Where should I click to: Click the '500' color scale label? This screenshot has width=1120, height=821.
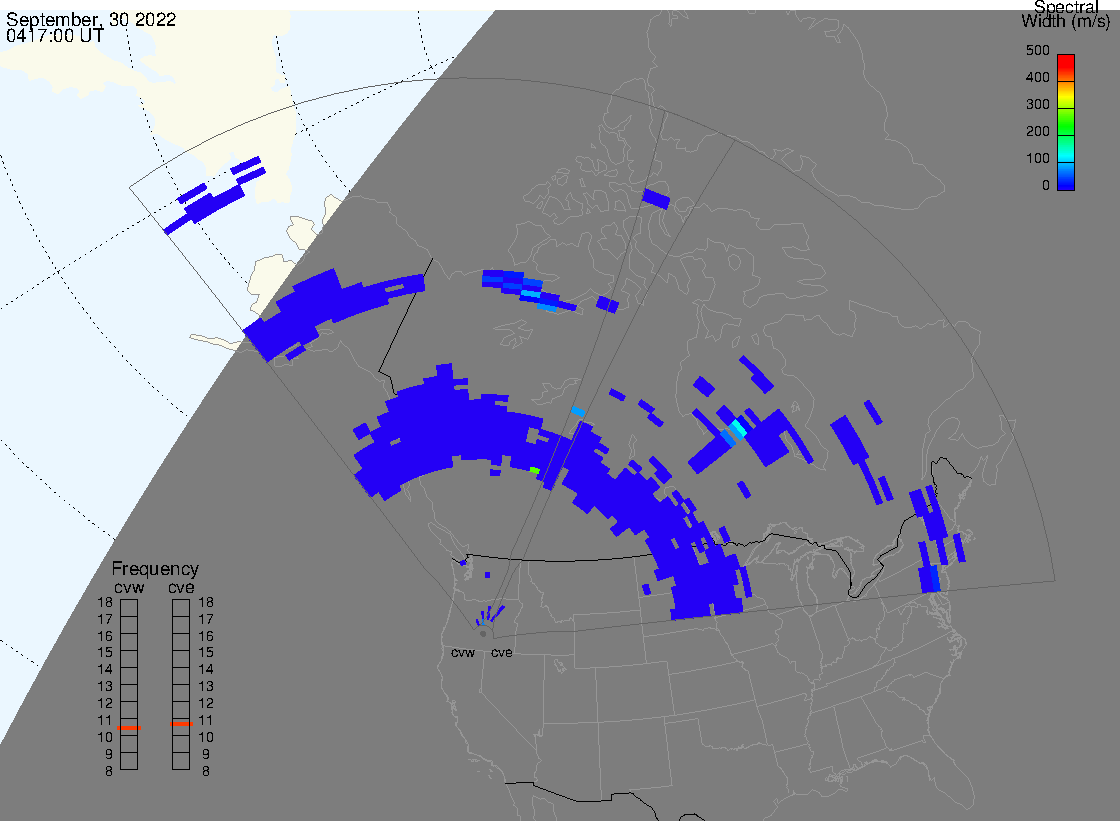[x=1037, y=50]
